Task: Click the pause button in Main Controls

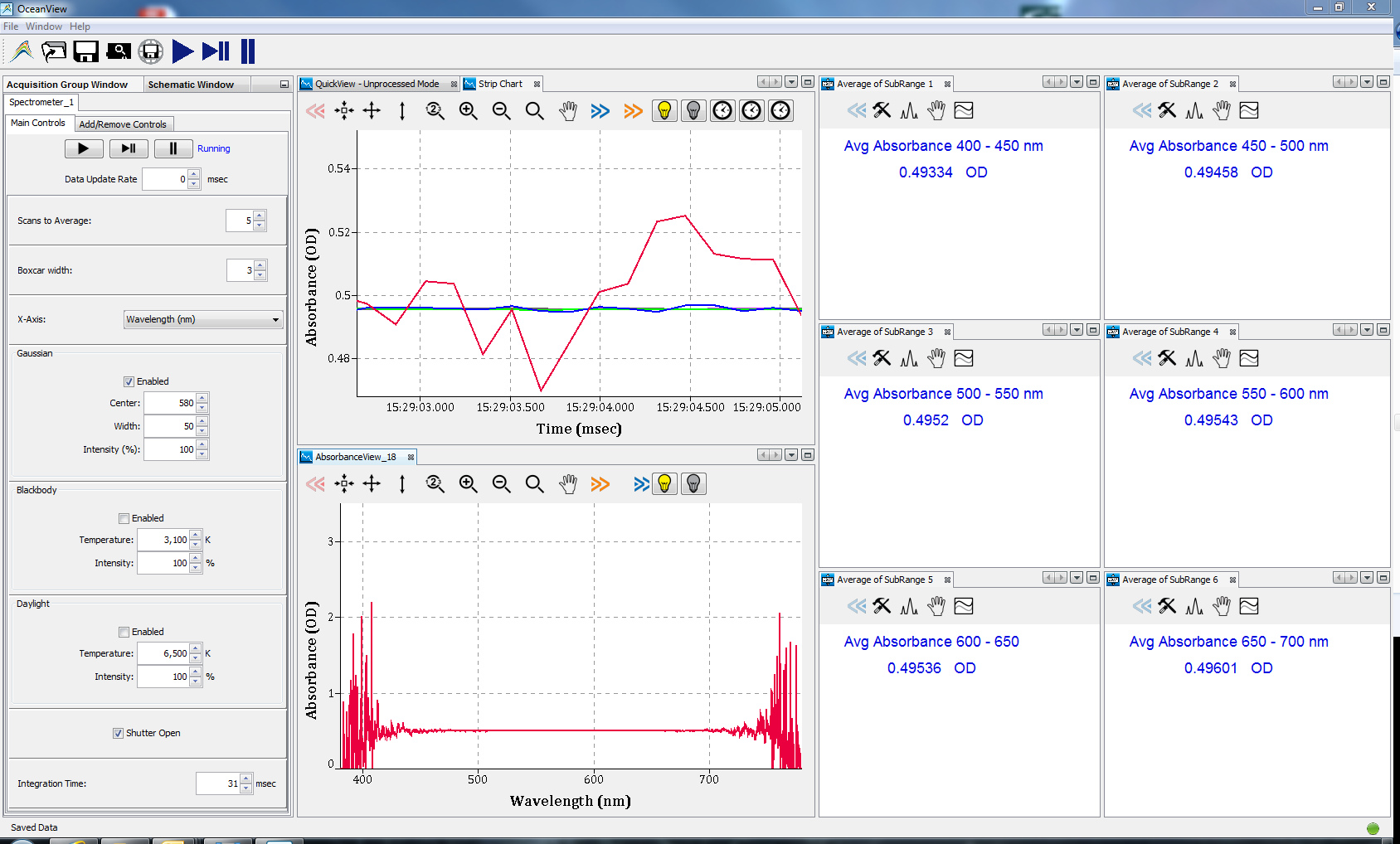Action: point(173,149)
